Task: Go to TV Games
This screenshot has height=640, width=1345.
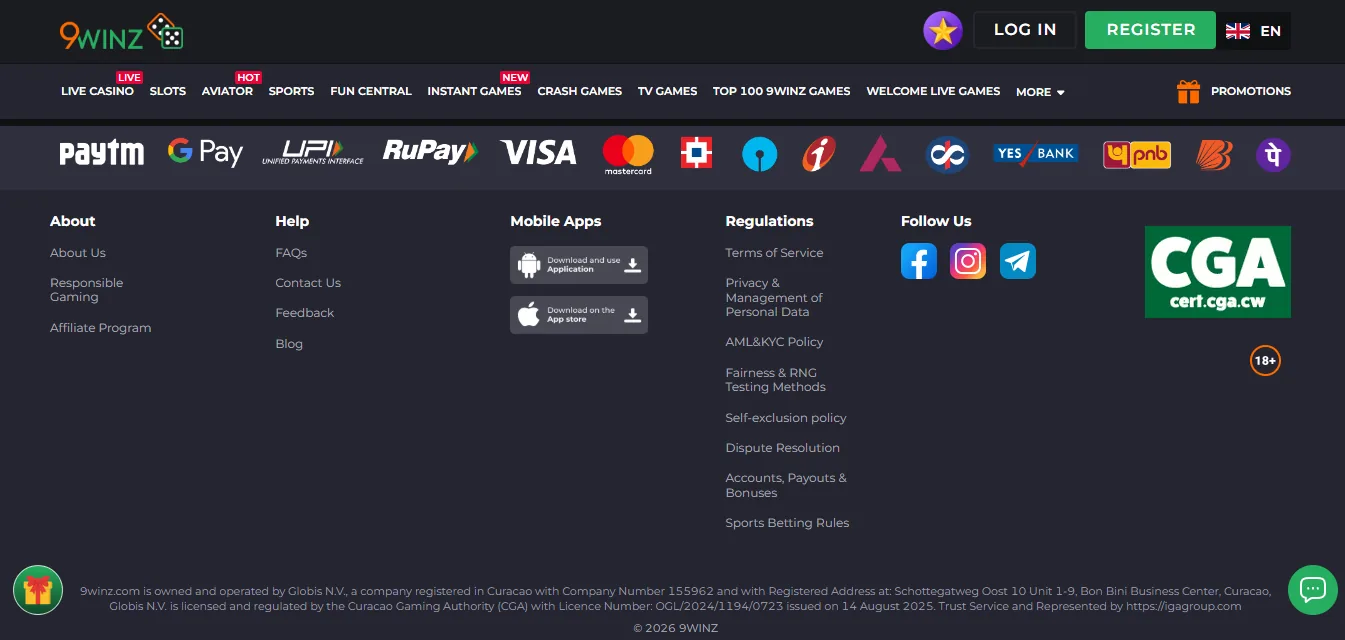Action: (x=667, y=91)
